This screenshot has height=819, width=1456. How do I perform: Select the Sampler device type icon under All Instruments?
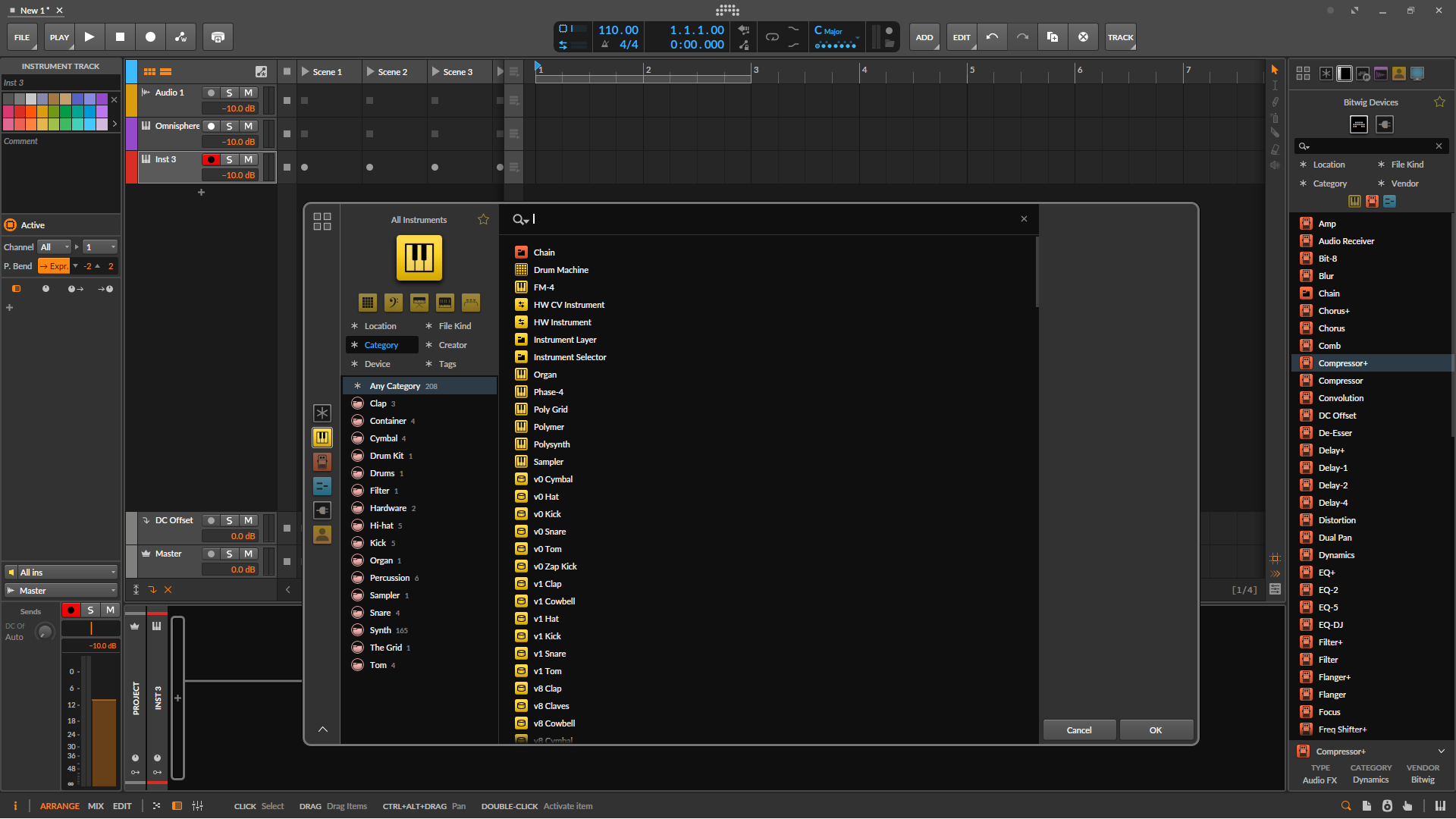444,303
